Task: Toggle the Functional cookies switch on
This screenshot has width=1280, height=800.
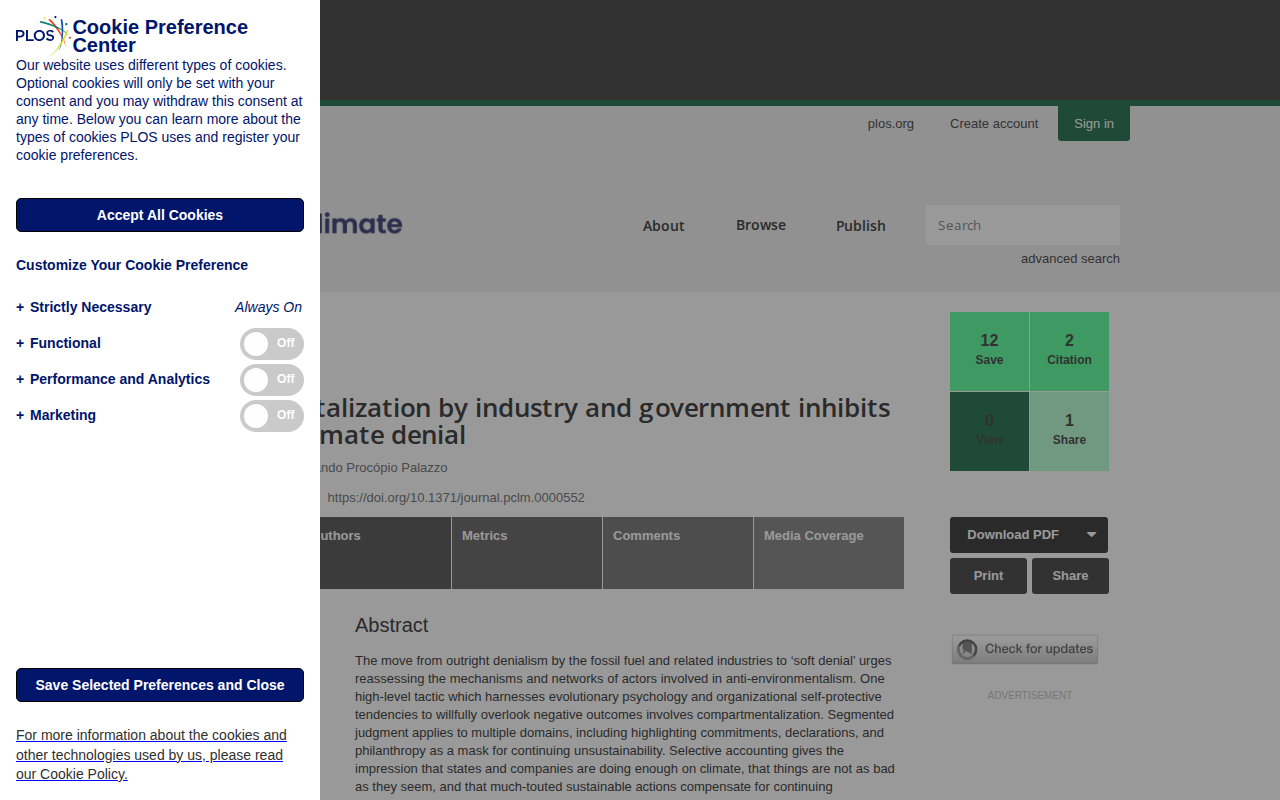Action: click(272, 344)
